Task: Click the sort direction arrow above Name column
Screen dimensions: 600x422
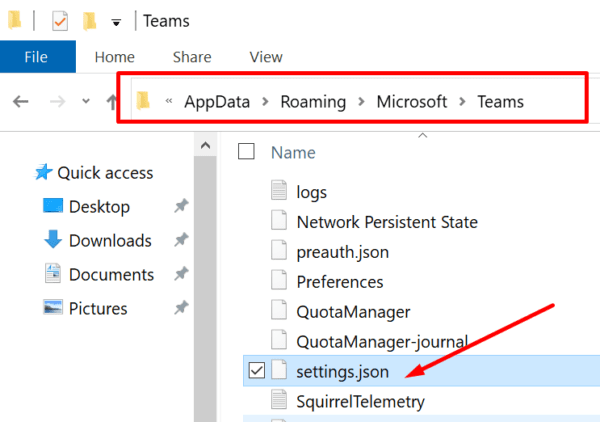Action: [x=422, y=135]
